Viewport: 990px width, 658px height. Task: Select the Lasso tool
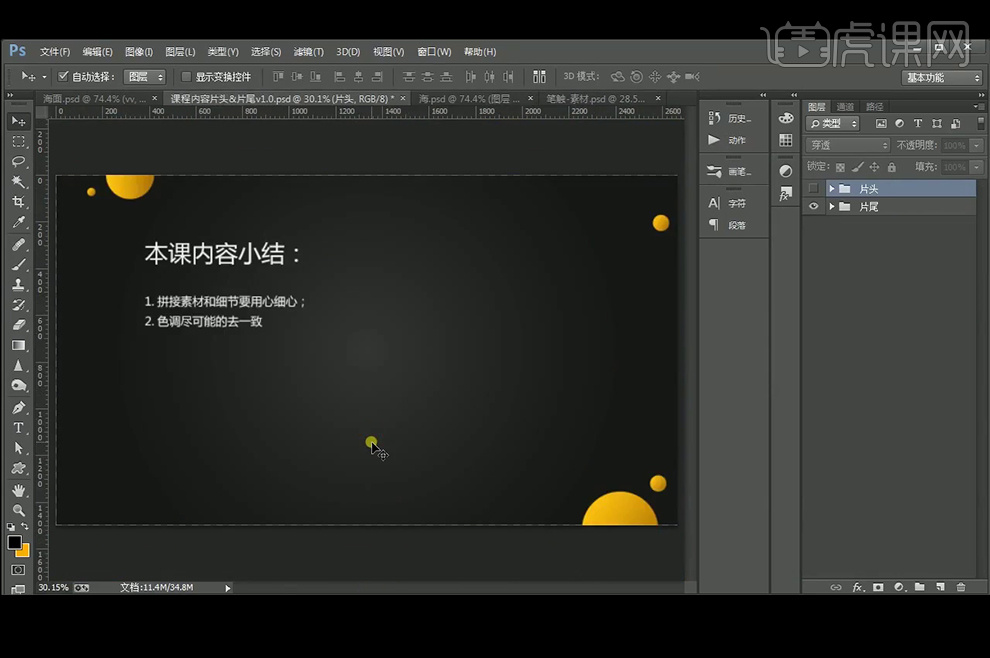[18, 162]
